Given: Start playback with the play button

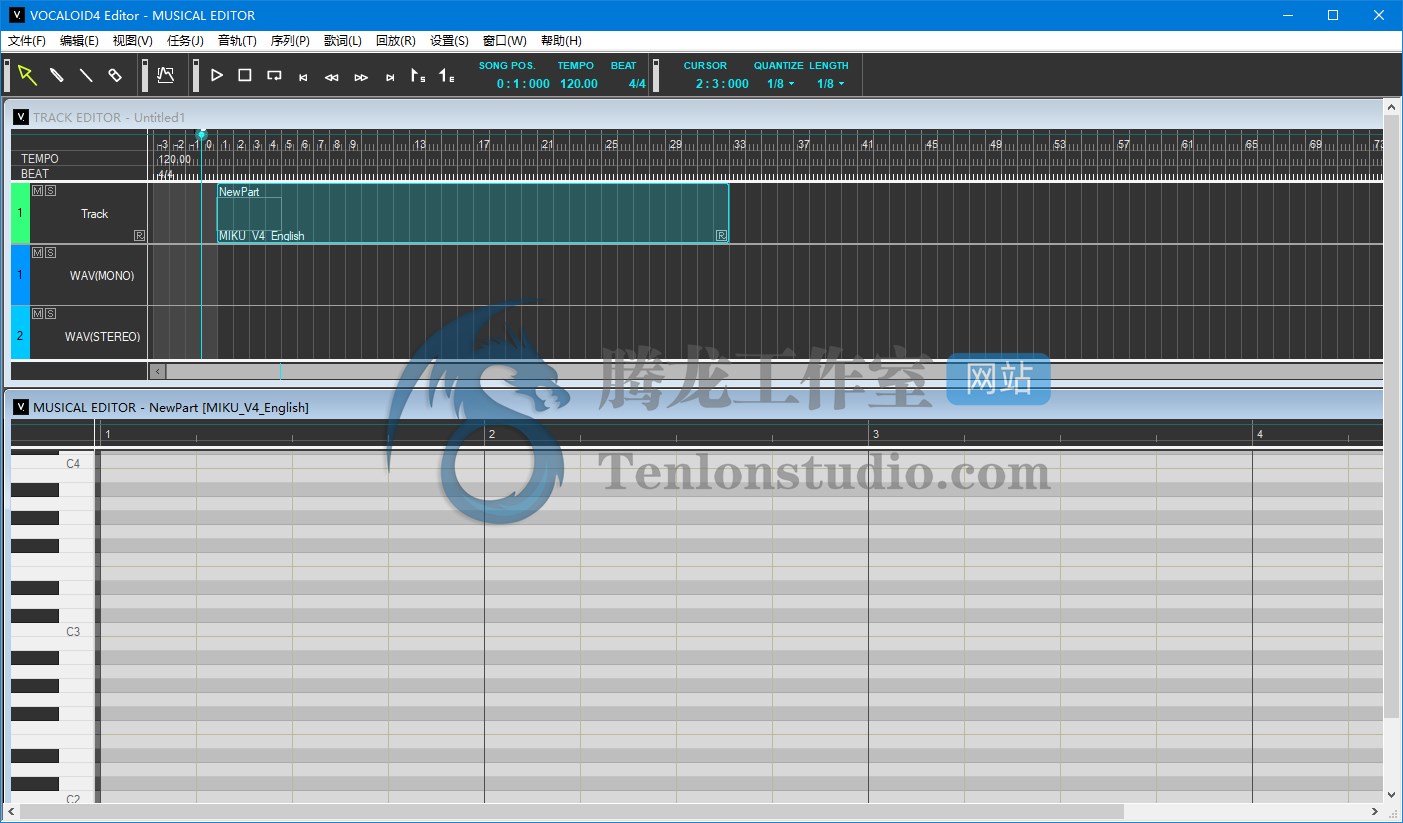Looking at the screenshot, I should point(216,75).
